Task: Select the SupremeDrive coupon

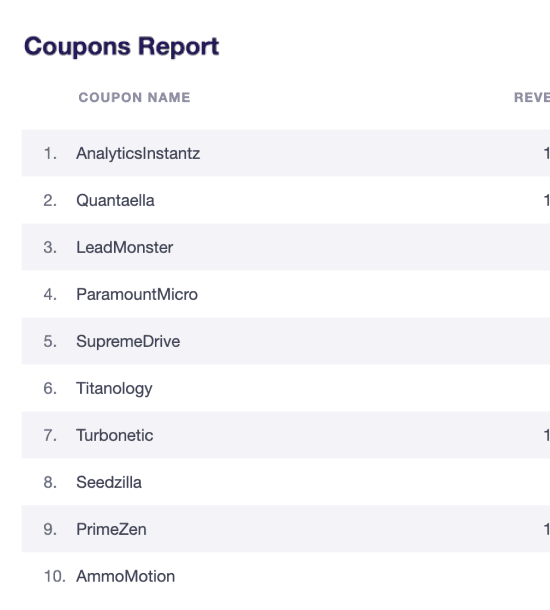Action: (x=128, y=341)
